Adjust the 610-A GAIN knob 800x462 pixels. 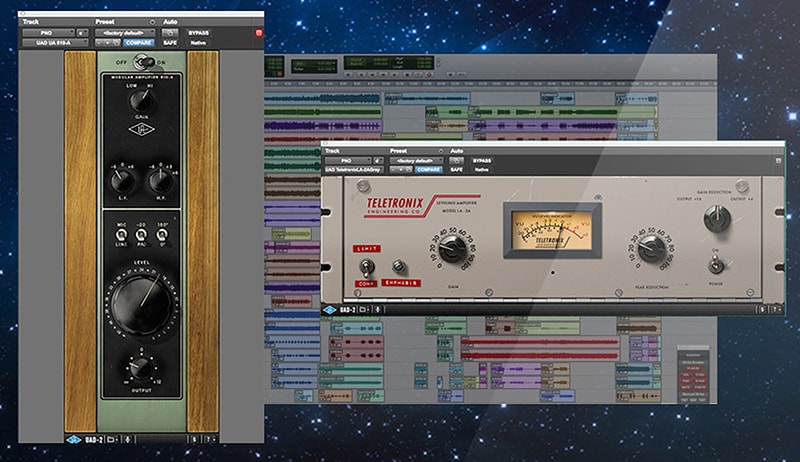[141, 101]
